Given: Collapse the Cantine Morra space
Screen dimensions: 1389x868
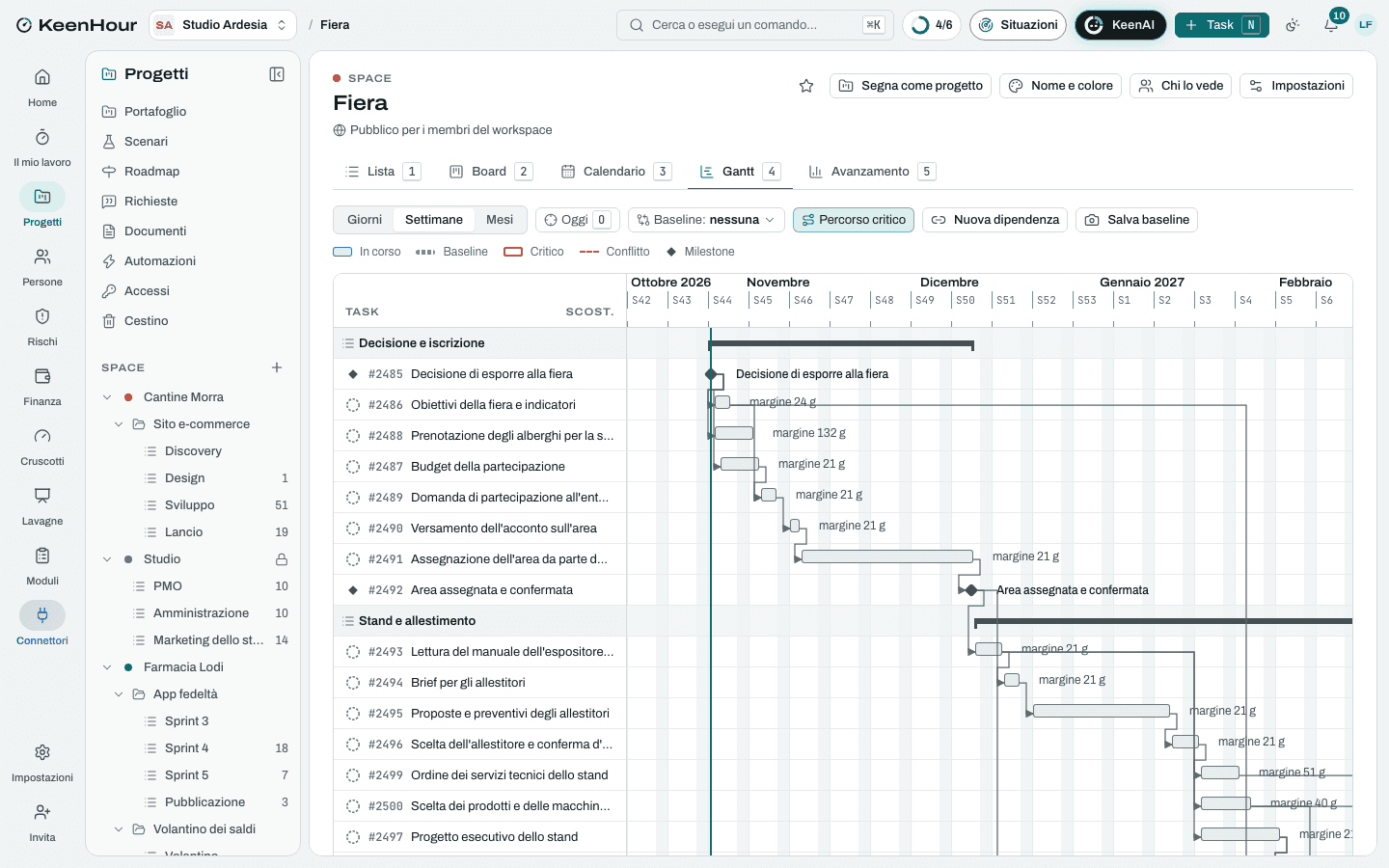Looking at the screenshot, I should [x=107, y=397].
